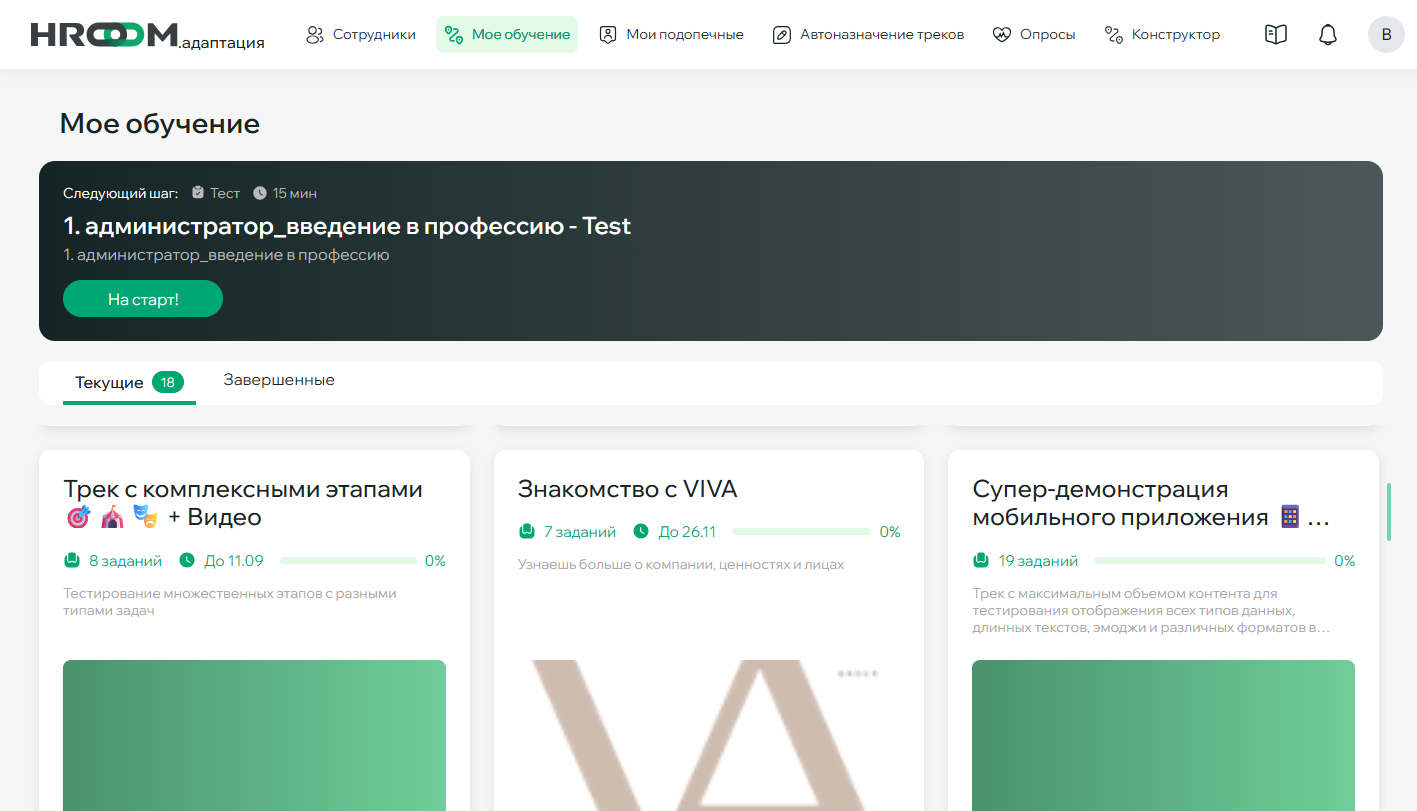Click the test icon in Следующий шаг
This screenshot has width=1417, height=811.
198,193
